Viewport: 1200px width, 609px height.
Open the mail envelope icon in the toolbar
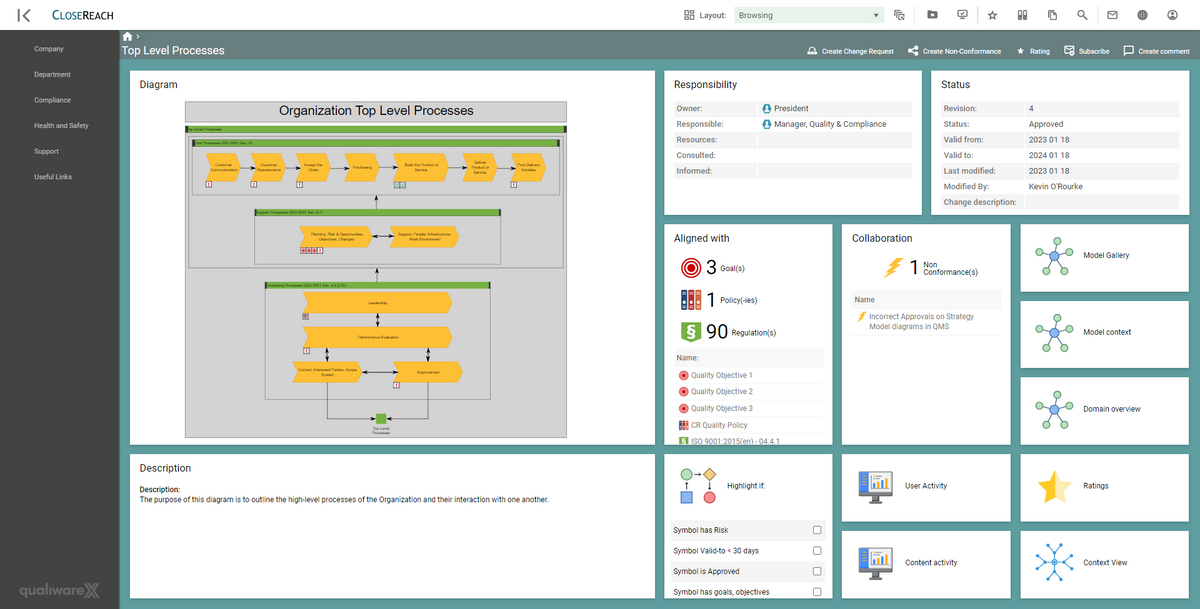1112,15
